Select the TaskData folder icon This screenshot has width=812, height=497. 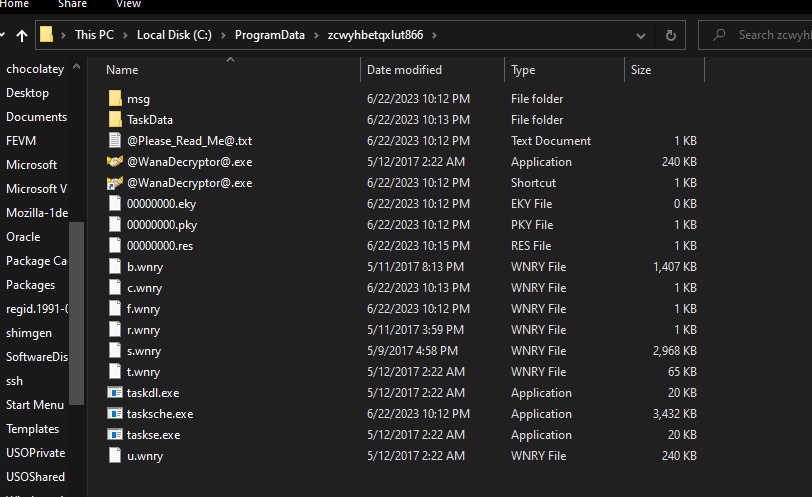click(x=115, y=120)
